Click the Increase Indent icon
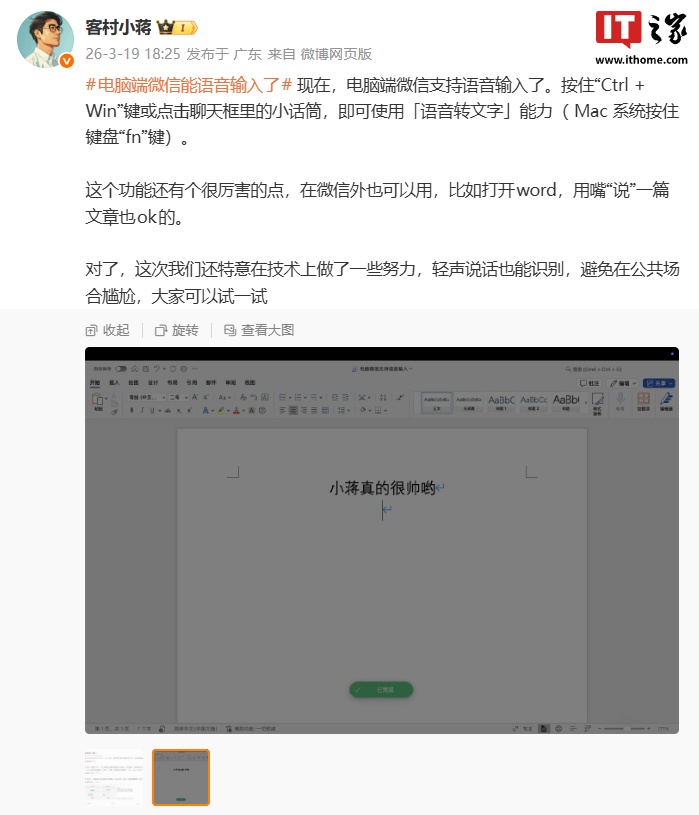699x815 pixels. click(x=346, y=397)
